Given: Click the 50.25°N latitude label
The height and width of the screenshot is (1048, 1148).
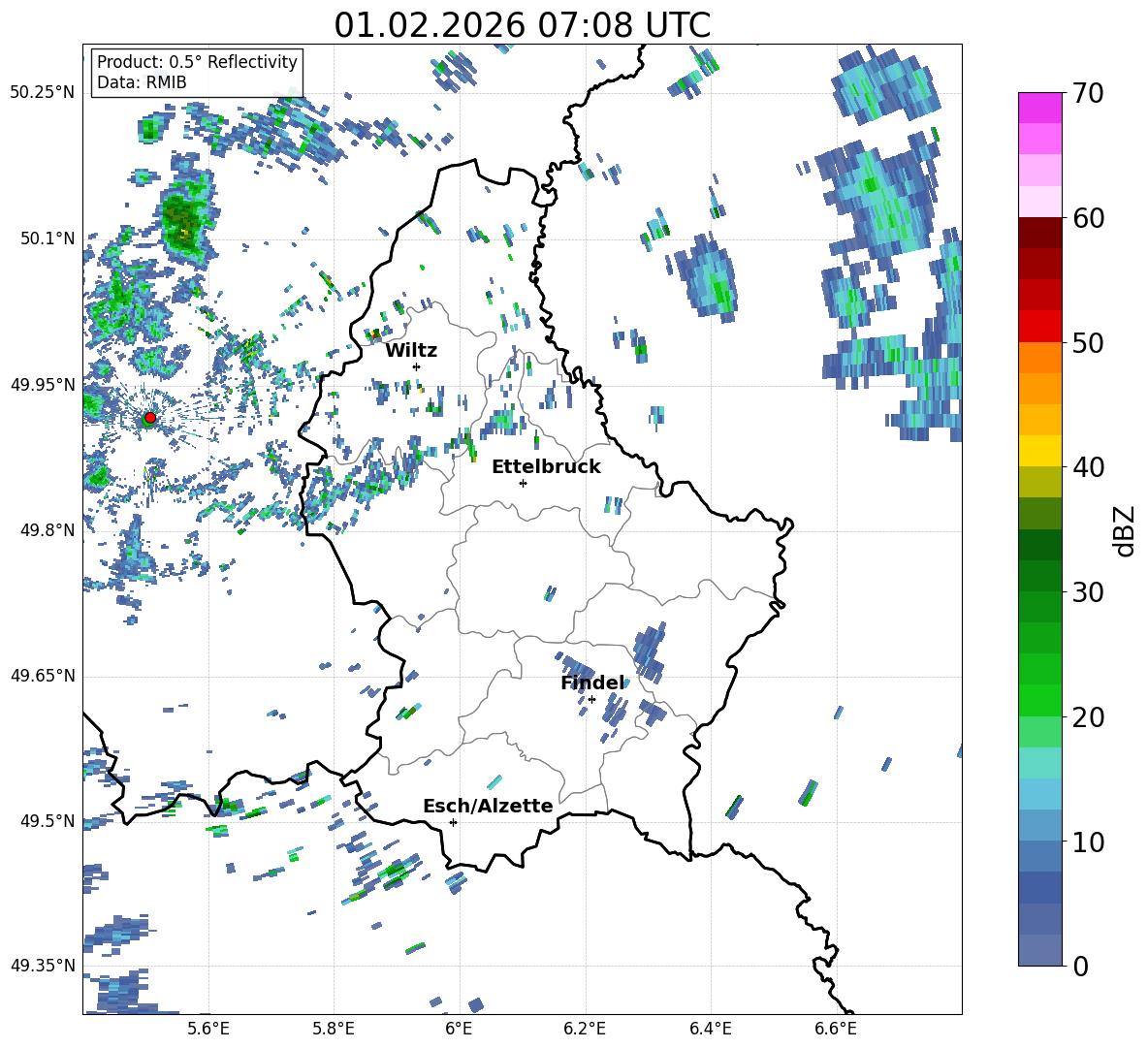Looking at the screenshot, I should (x=44, y=93).
